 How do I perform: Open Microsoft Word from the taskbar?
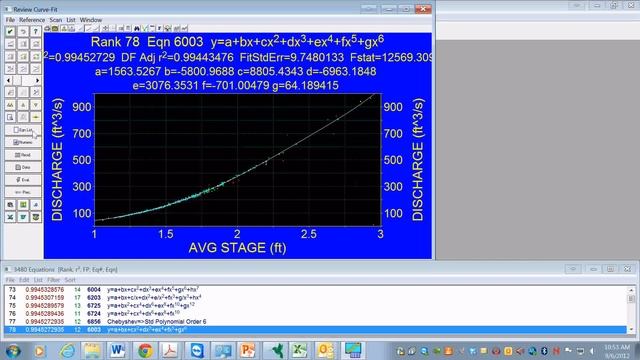(x=117, y=351)
